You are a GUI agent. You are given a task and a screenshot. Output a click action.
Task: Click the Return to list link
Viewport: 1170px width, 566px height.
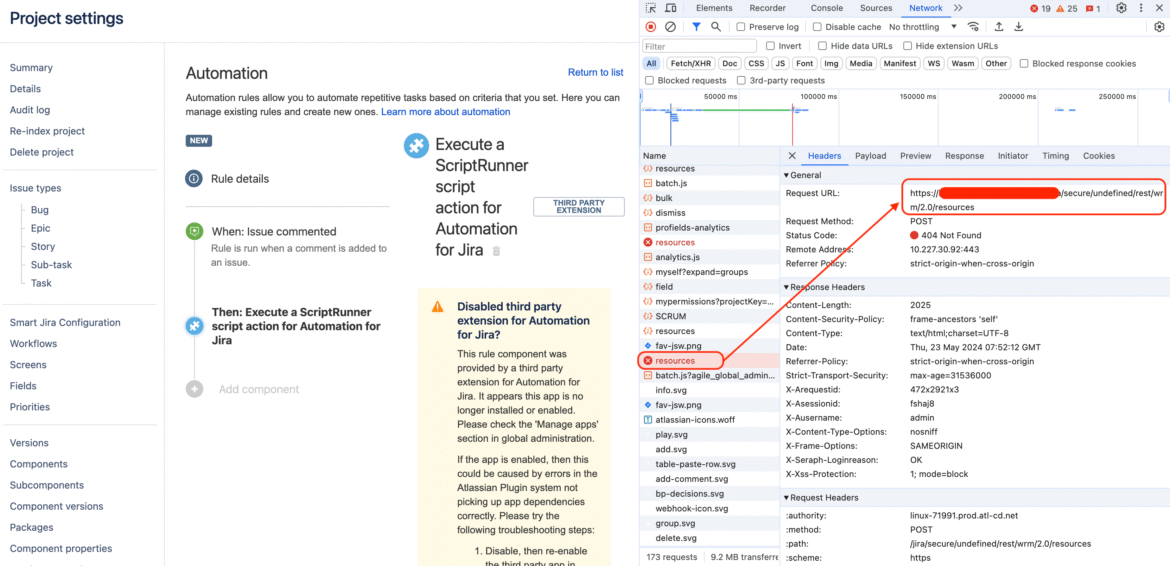[595, 73]
